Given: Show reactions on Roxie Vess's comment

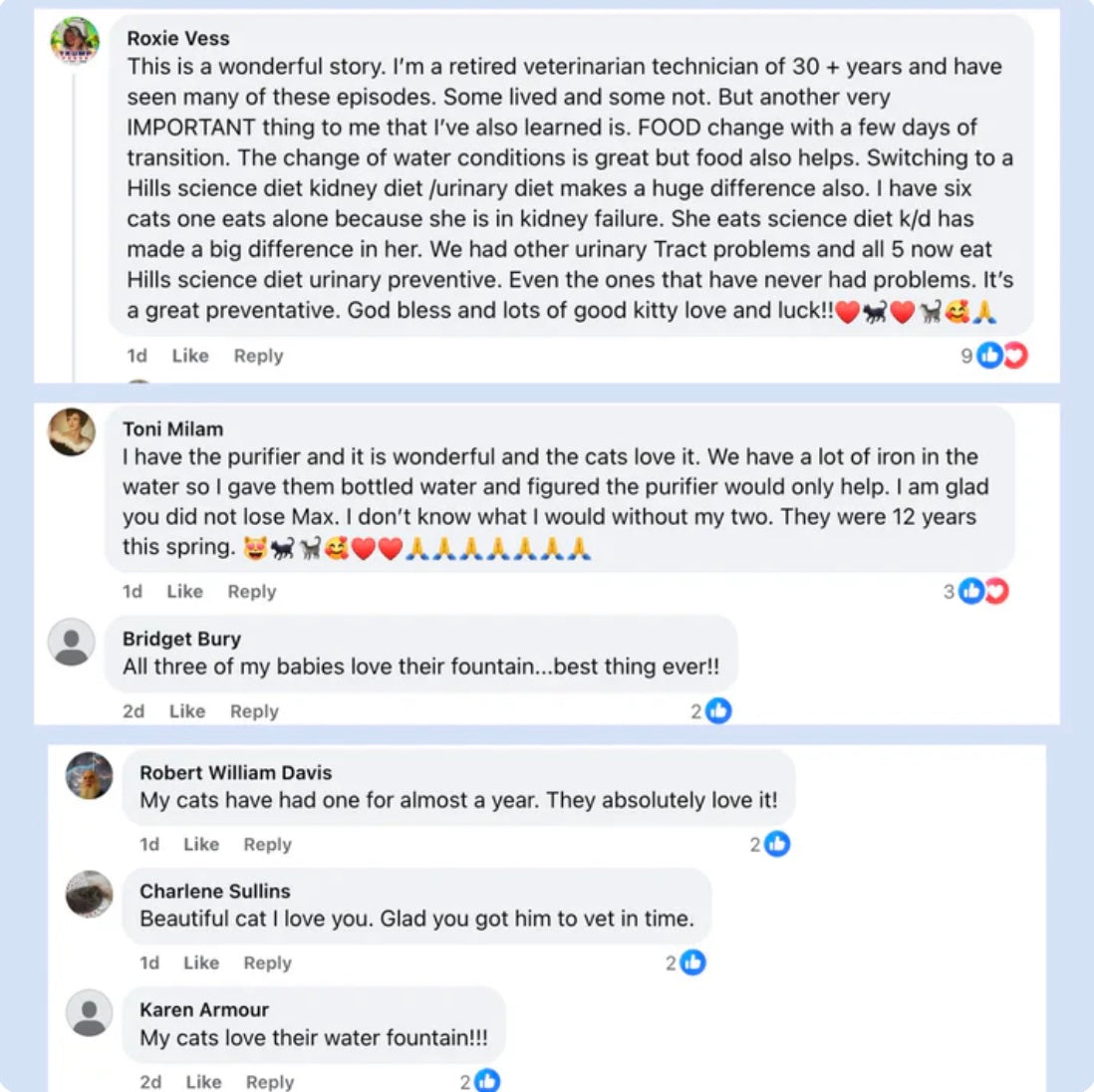Looking at the screenshot, I should pos(994,356).
